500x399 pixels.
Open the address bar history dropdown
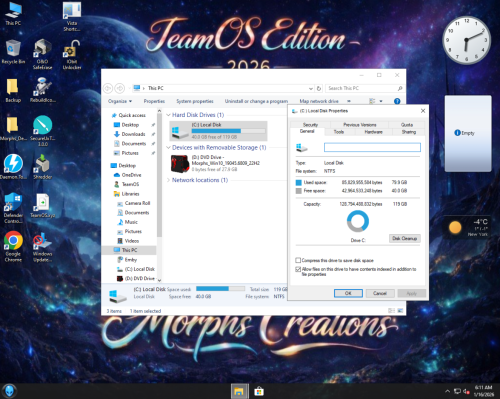311,88
